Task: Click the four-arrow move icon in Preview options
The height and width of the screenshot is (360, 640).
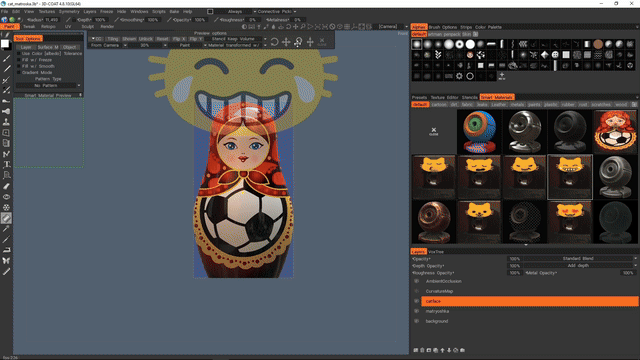Action: 286,42
